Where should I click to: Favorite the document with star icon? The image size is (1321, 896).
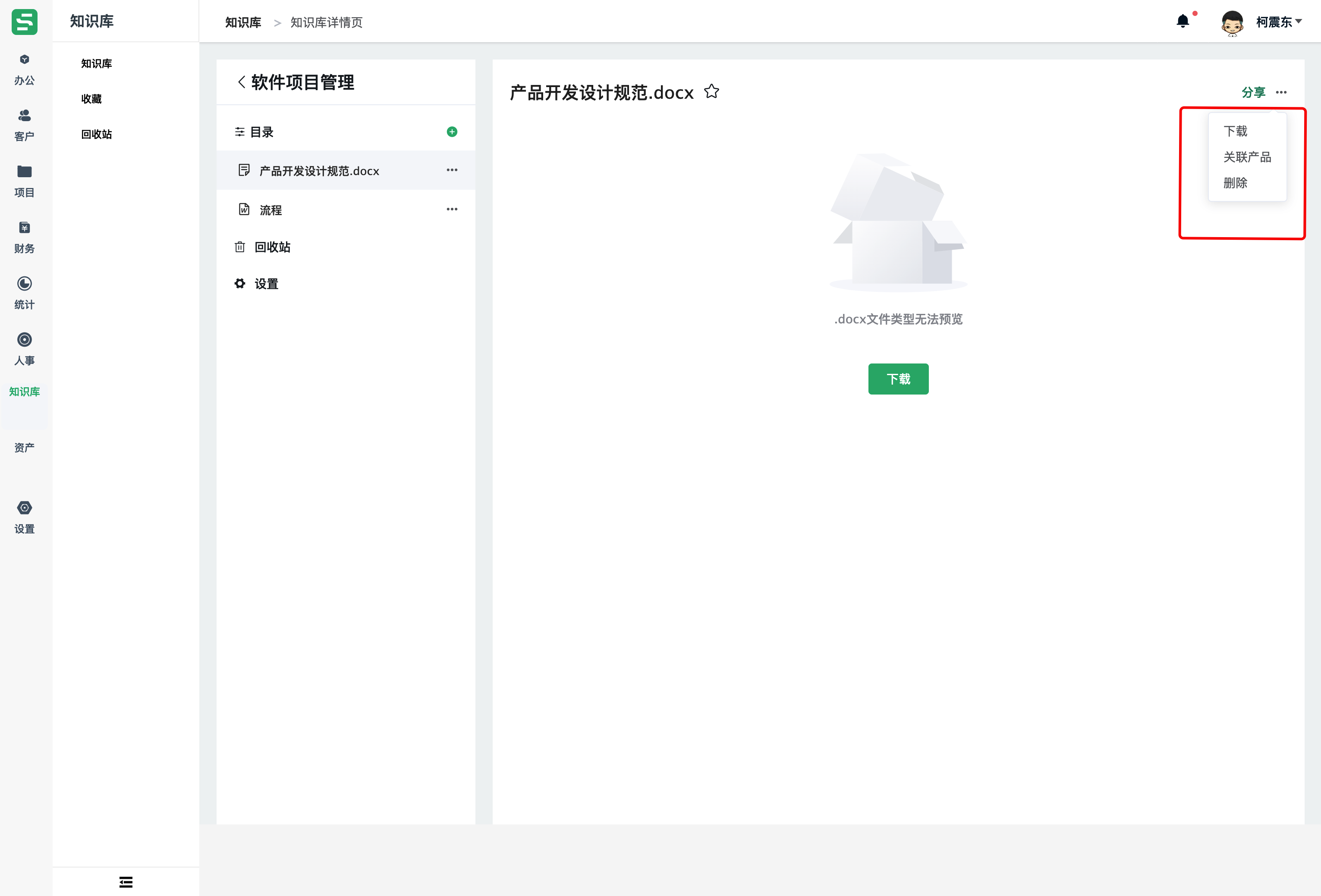click(711, 91)
